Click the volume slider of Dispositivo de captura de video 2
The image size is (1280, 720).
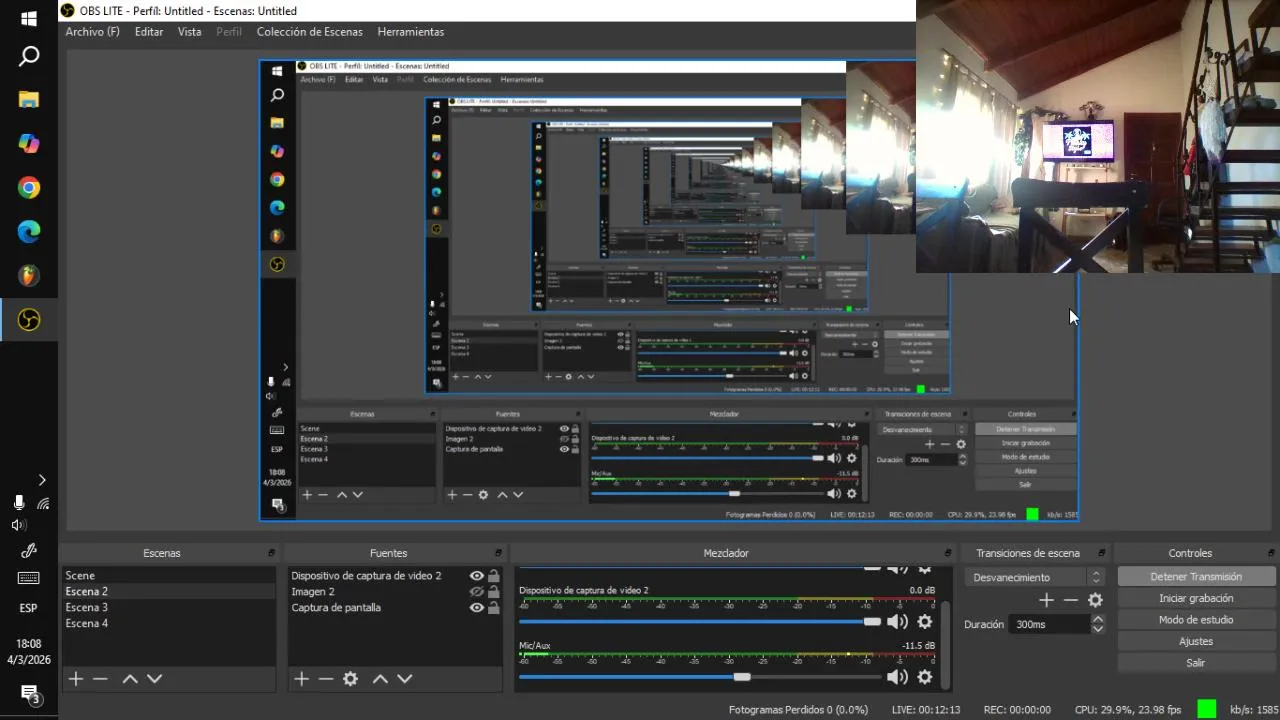click(700, 622)
